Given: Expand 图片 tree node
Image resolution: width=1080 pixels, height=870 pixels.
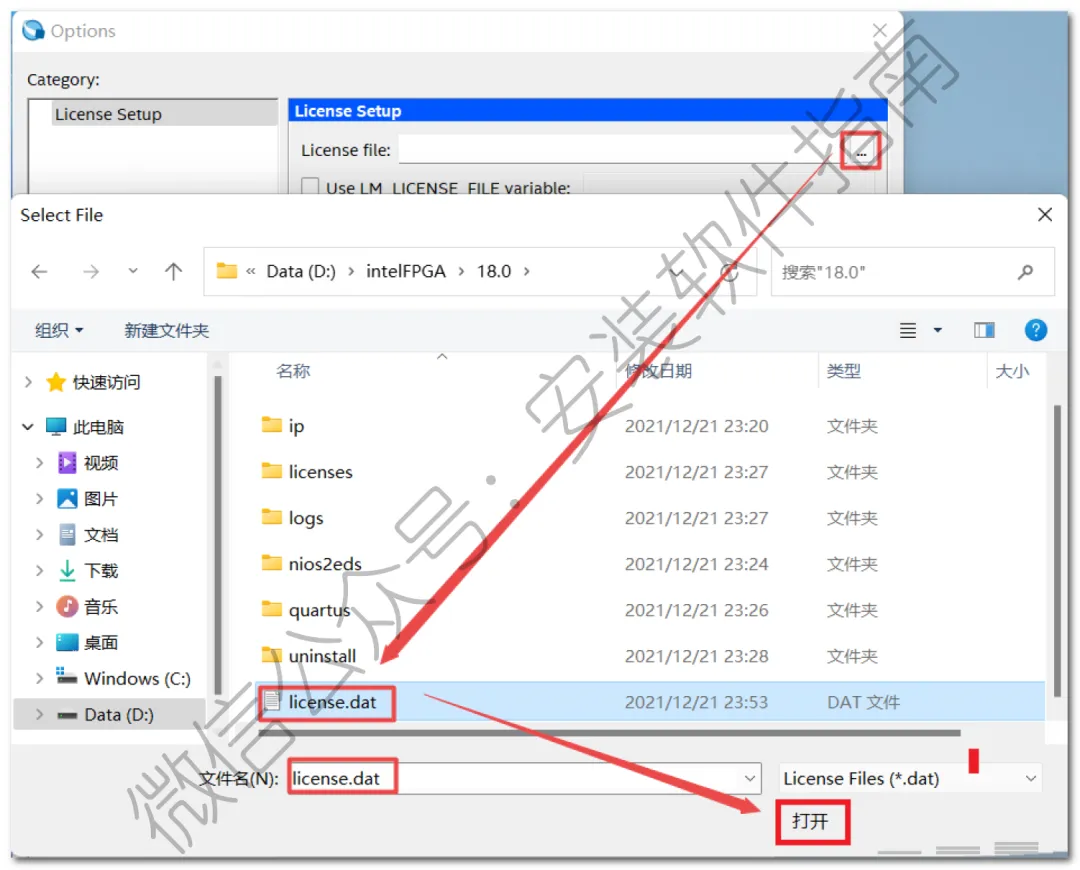Looking at the screenshot, I should tap(39, 499).
